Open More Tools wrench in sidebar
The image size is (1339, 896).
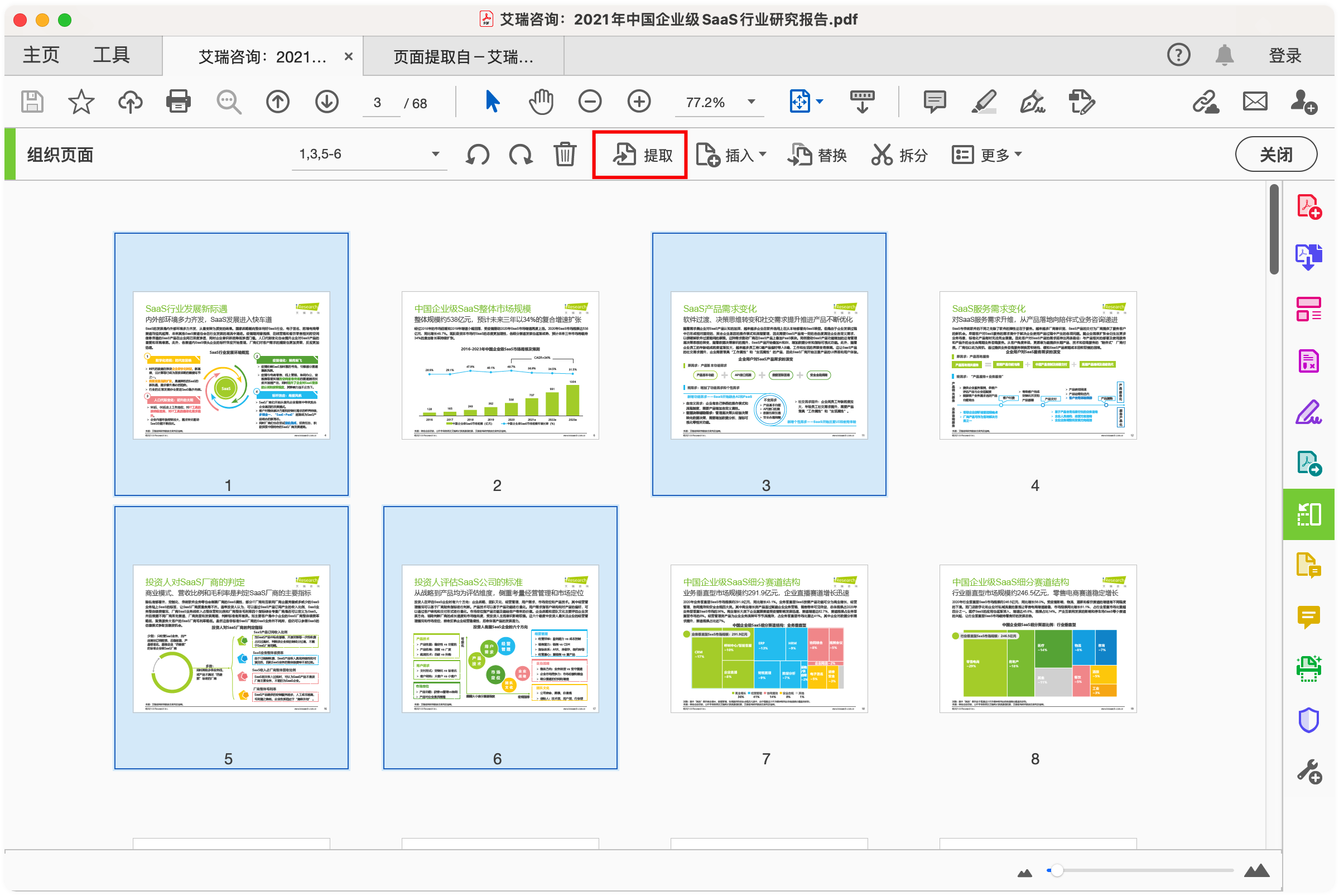click(1308, 772)
